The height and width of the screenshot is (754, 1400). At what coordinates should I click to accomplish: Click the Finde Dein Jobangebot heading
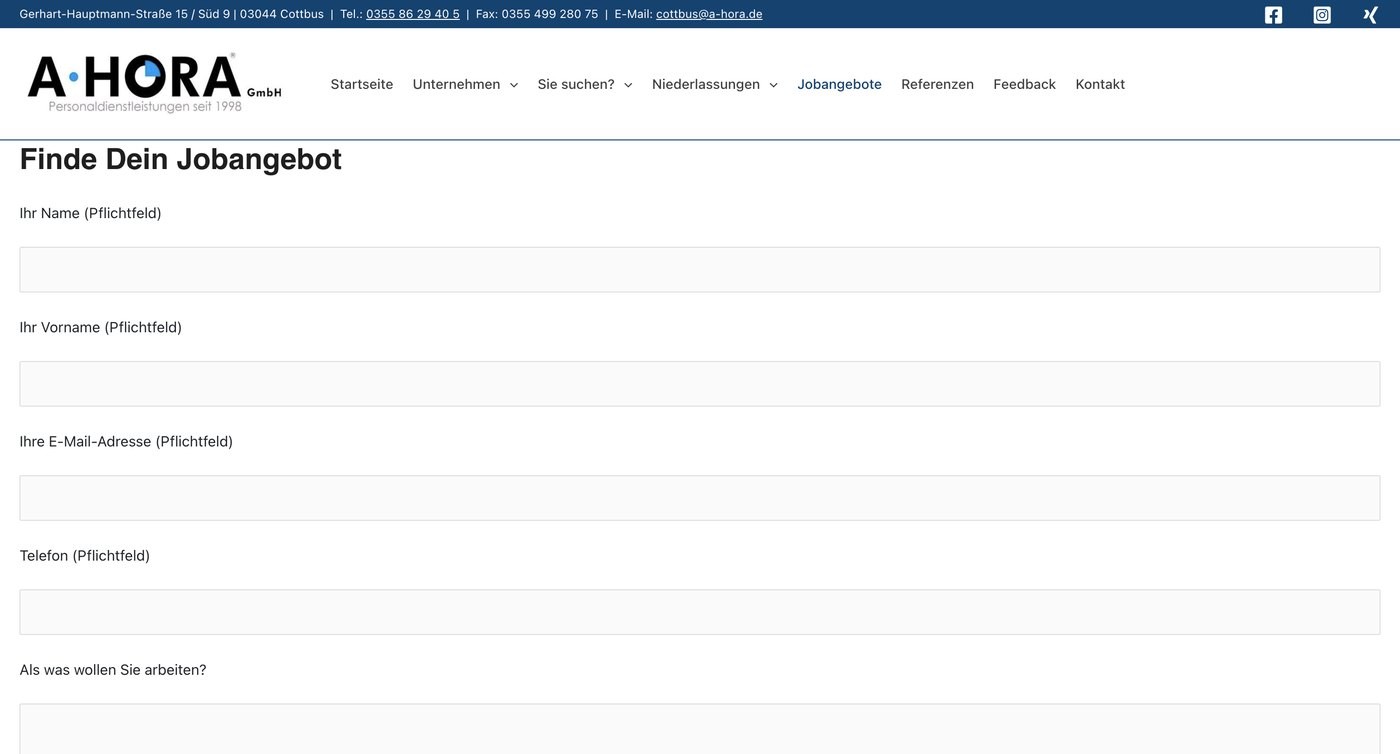(181, 159)
